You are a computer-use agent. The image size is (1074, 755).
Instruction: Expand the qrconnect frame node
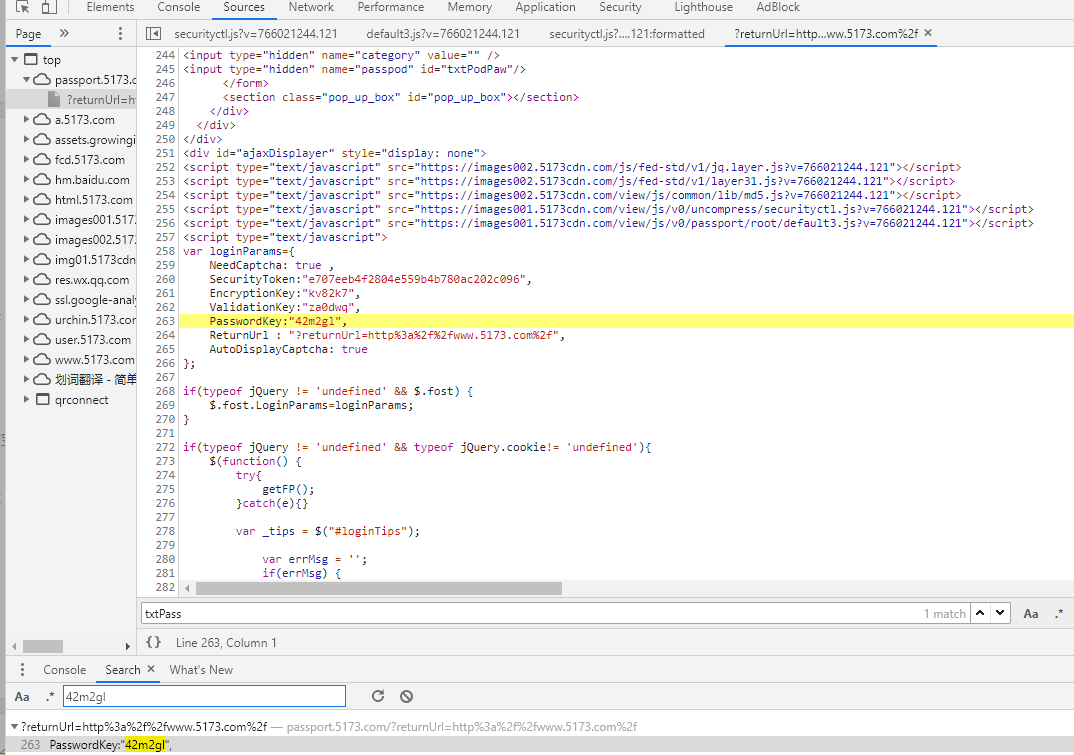[26, 399]
